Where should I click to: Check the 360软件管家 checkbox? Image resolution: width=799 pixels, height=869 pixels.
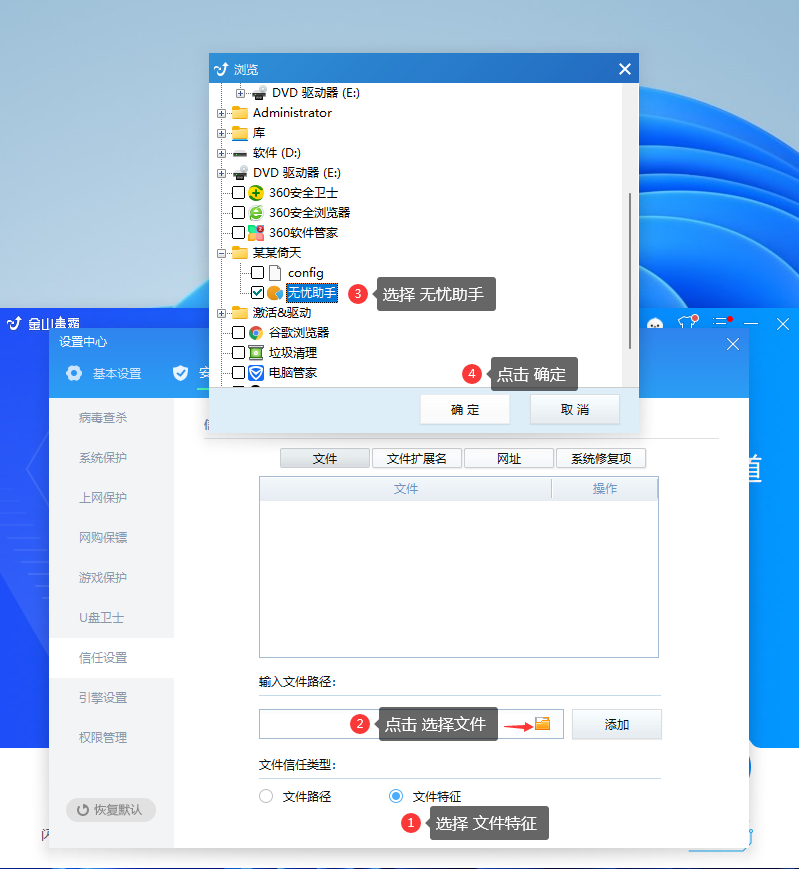238,233
